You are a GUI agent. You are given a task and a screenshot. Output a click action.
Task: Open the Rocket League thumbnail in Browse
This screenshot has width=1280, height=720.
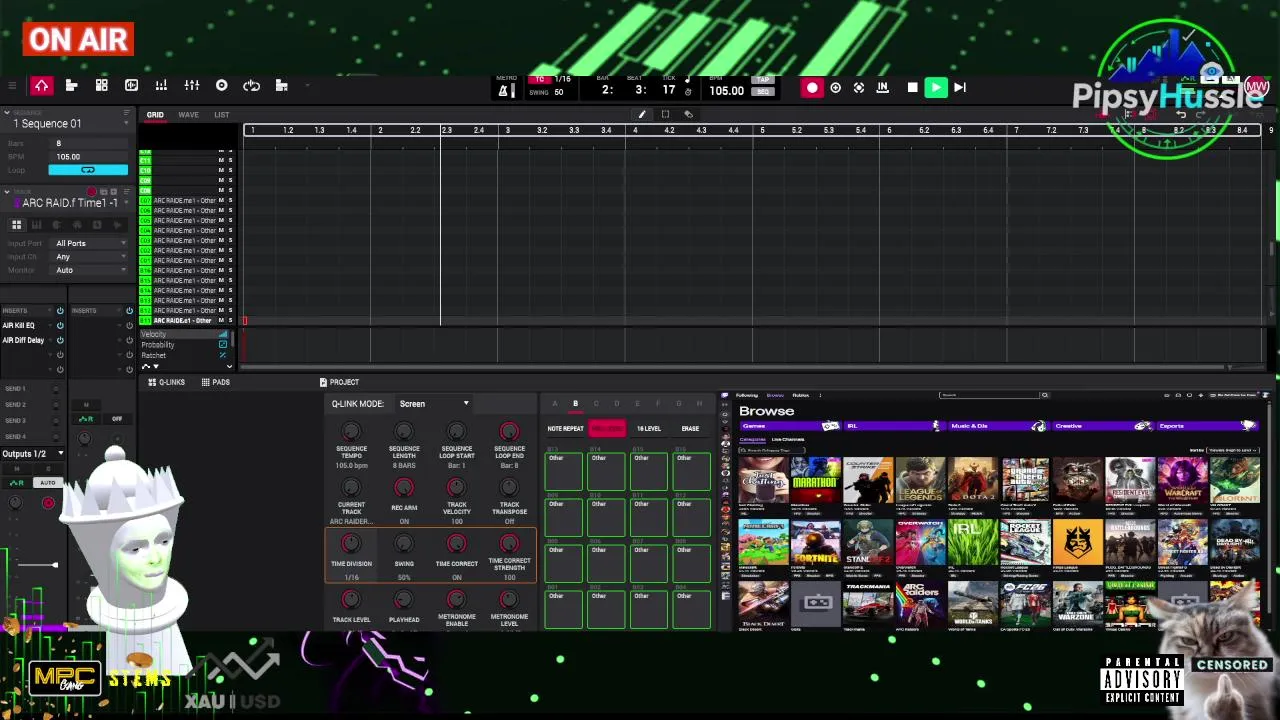click(1025, 543)
